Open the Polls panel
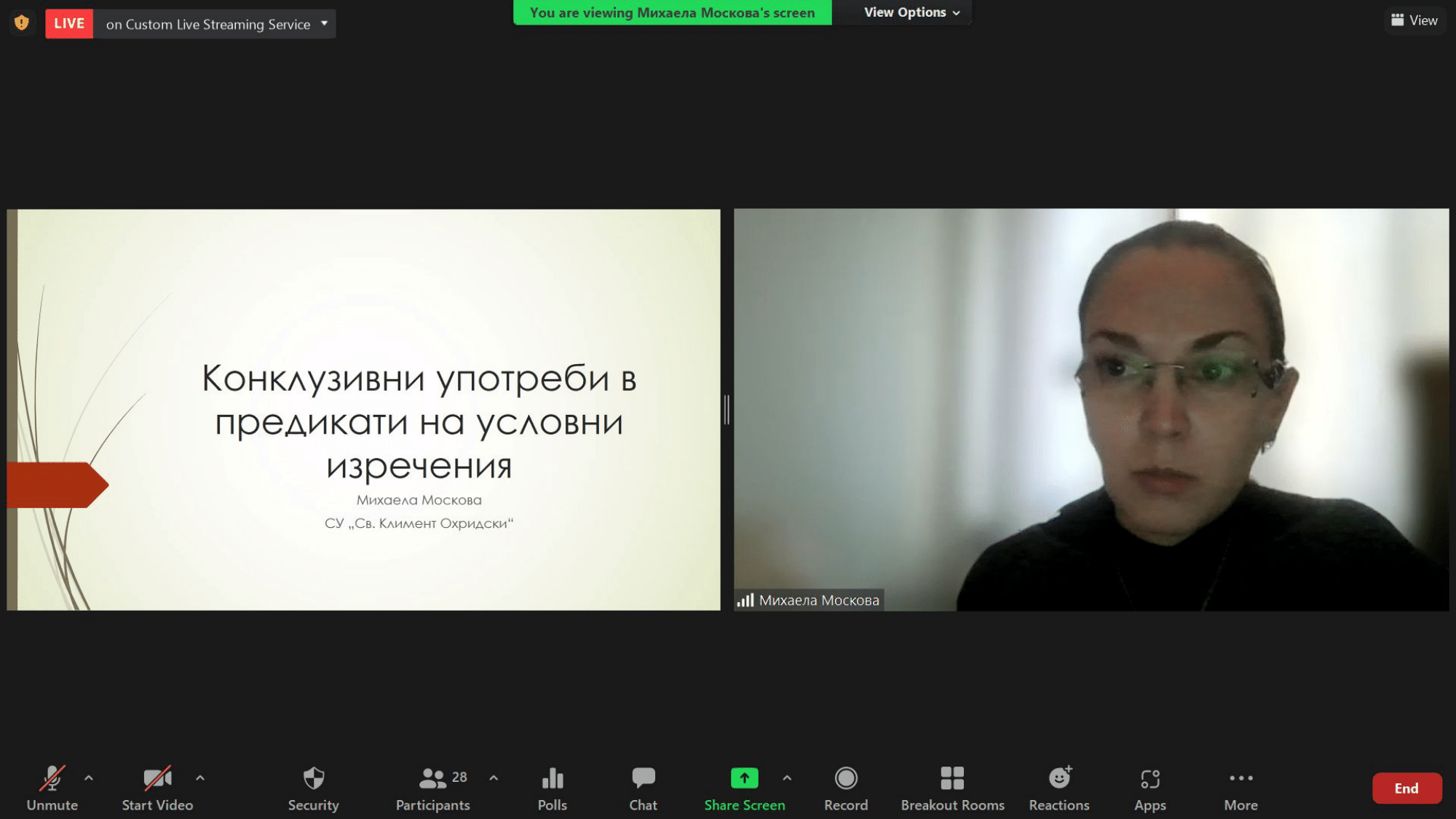The image size is (1456, 819). [x=552, y=779]
